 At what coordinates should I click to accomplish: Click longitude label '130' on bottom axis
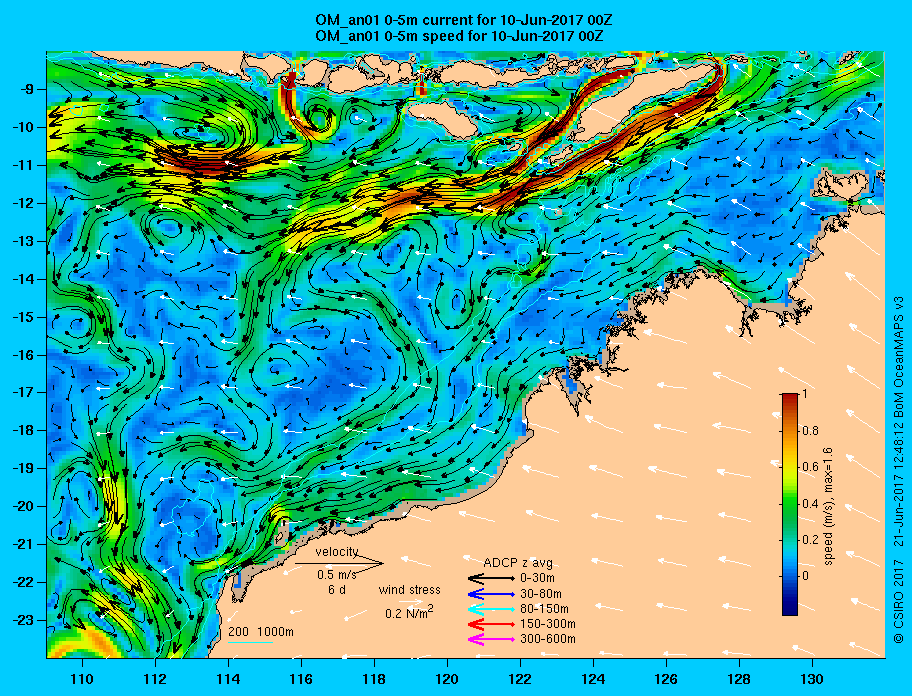812,679
